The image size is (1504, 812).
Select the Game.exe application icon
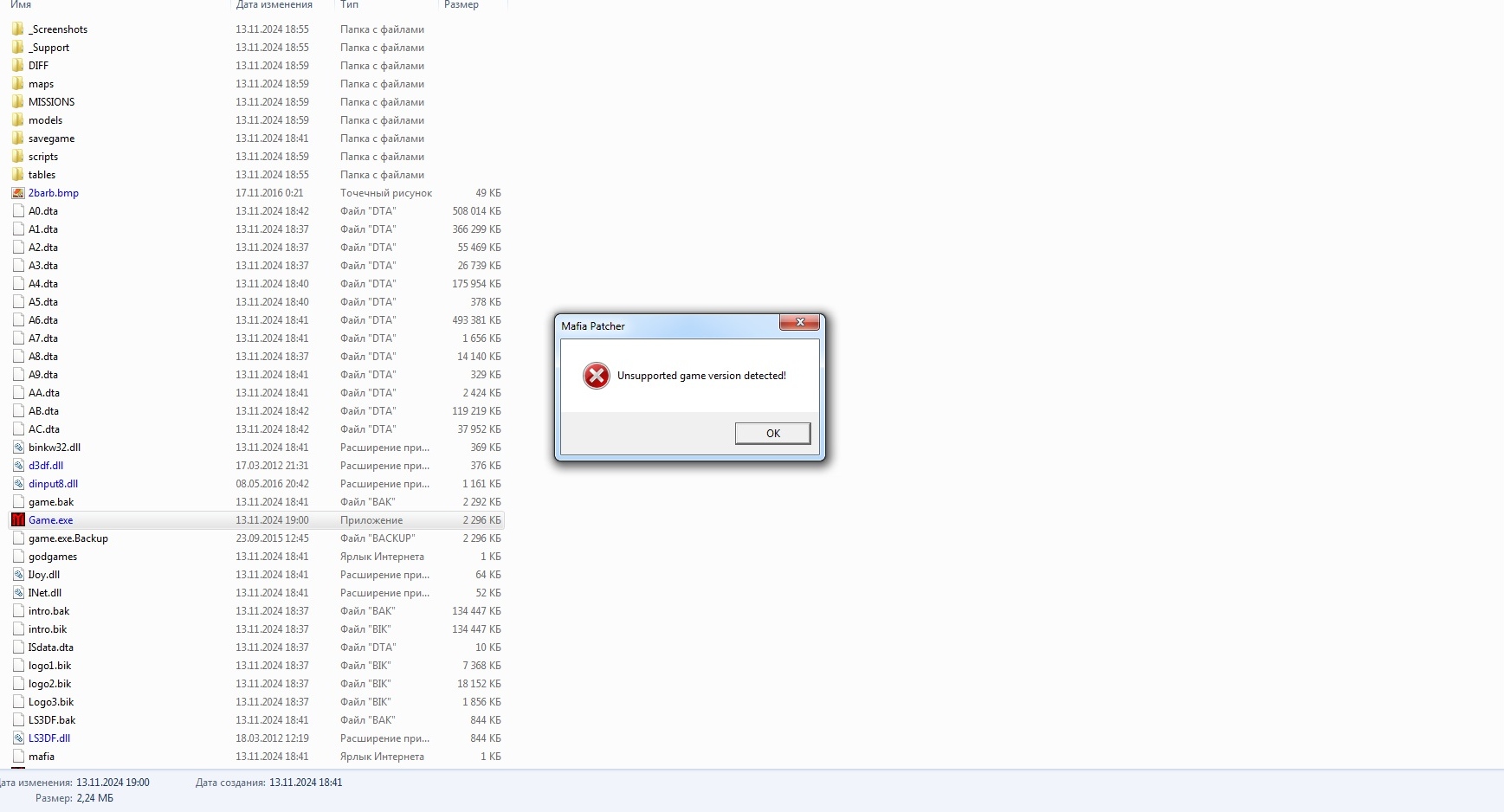pos(18,520)
